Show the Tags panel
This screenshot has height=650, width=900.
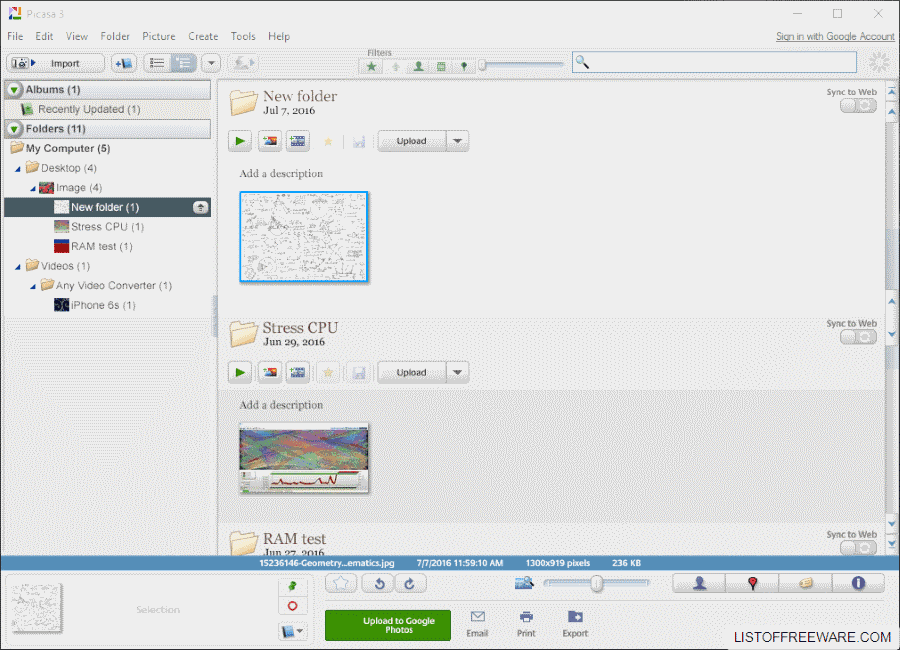point(805,583)
